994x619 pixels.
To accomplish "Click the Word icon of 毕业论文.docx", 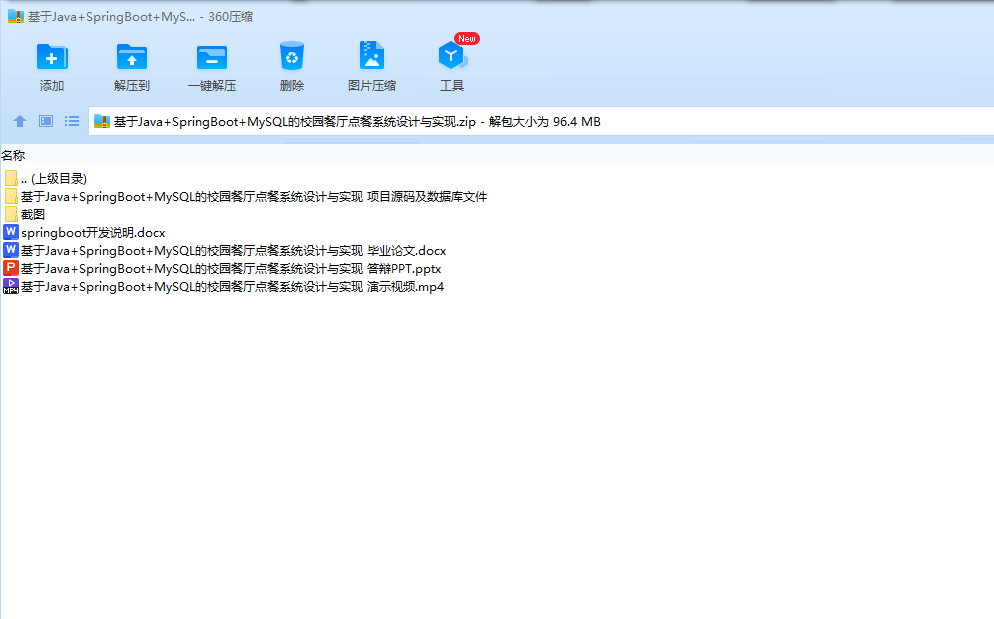I will pyautogui.click(x=11, y=250).
